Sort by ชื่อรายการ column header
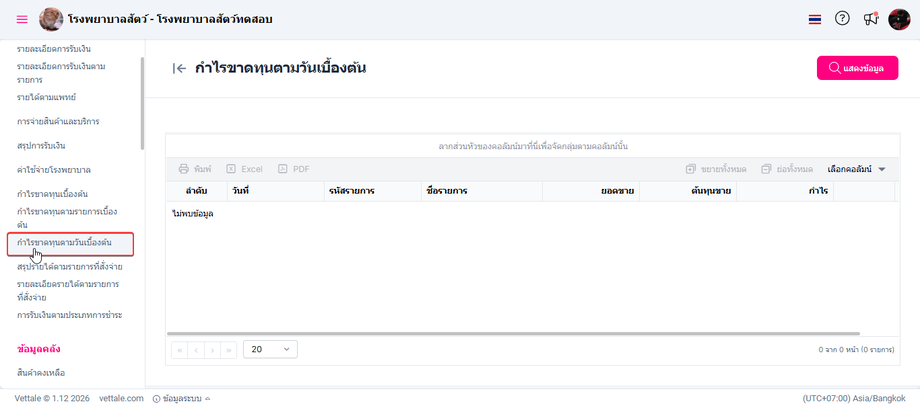Viewport: 920px width, 408px height. click(x=482, y=191)
